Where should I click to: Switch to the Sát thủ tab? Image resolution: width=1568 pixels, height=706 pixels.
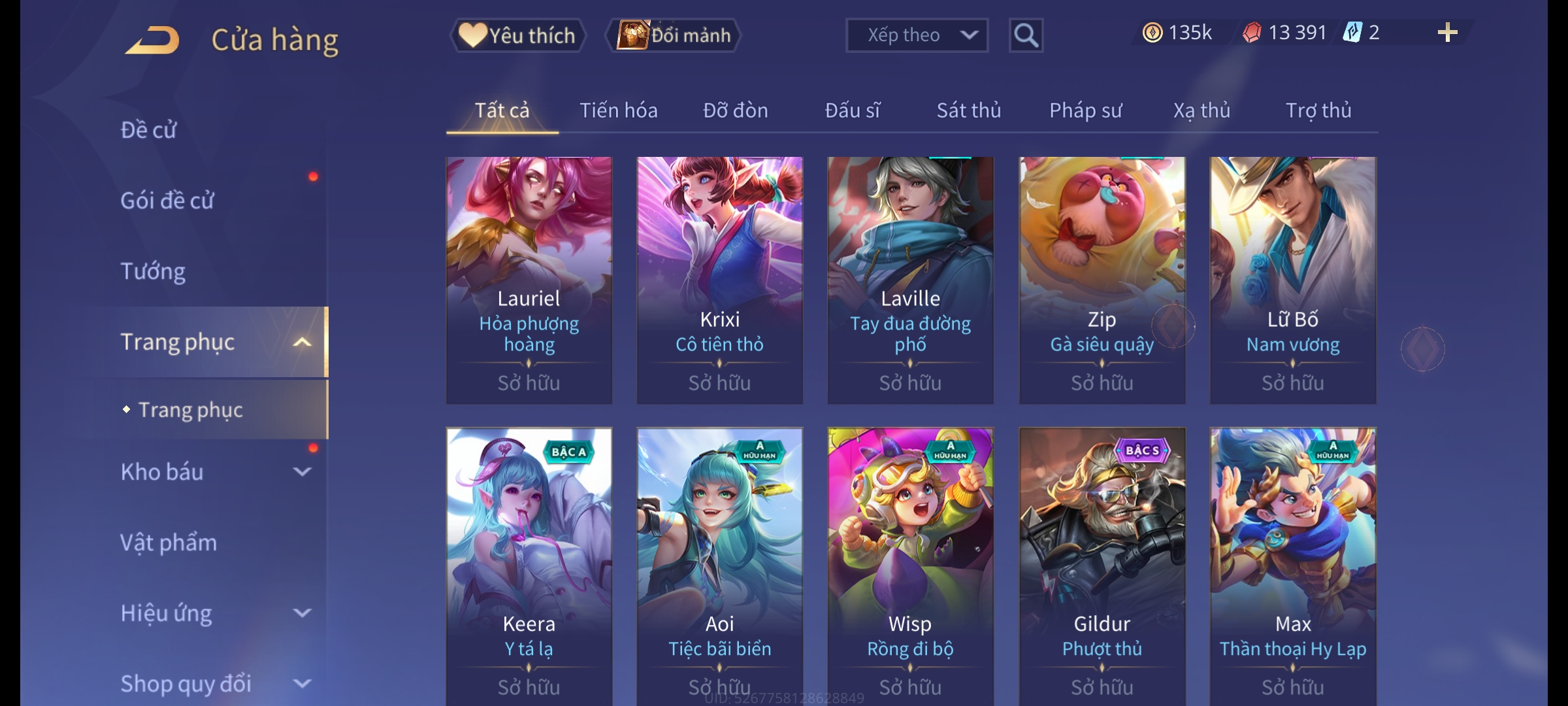[969, 110]
